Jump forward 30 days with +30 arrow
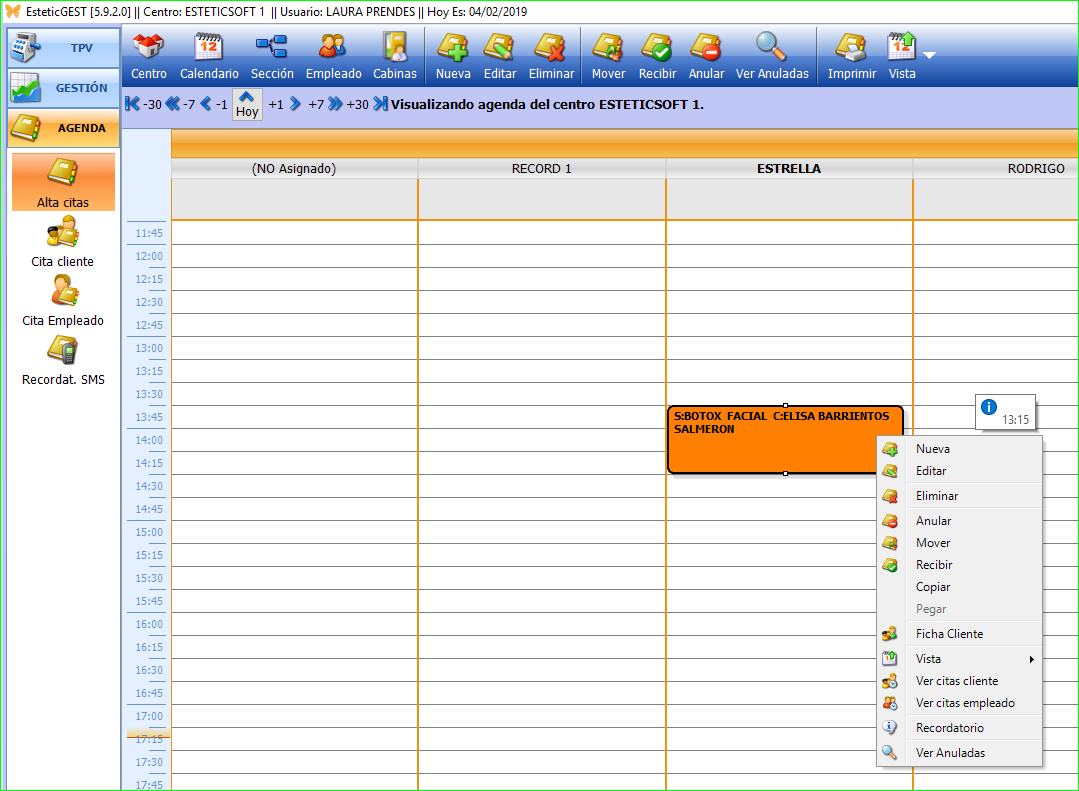The height and width of the screenshot is (791, 1079). (x=380, y=104)
